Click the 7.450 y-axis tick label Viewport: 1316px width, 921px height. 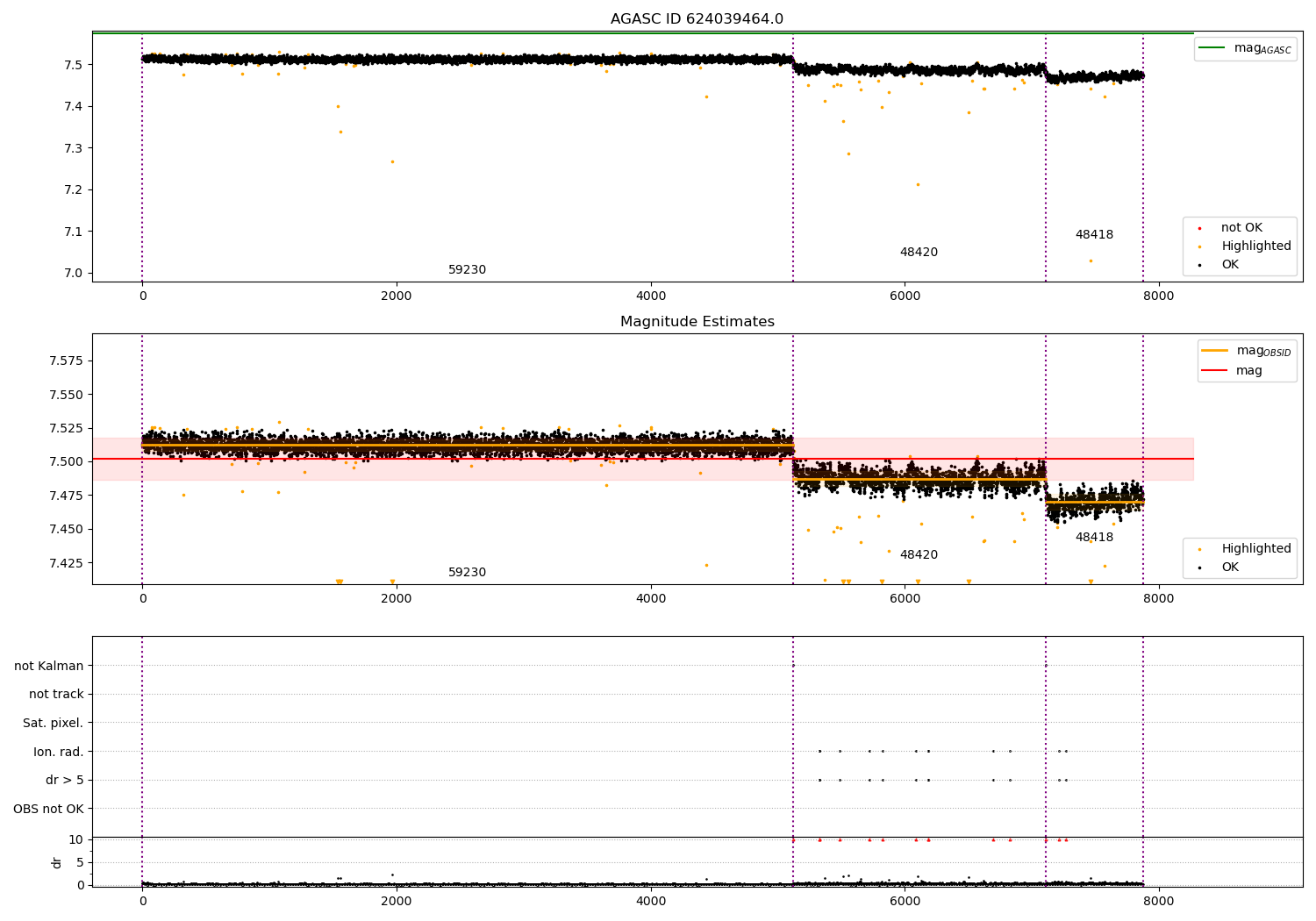coord(67,530)
